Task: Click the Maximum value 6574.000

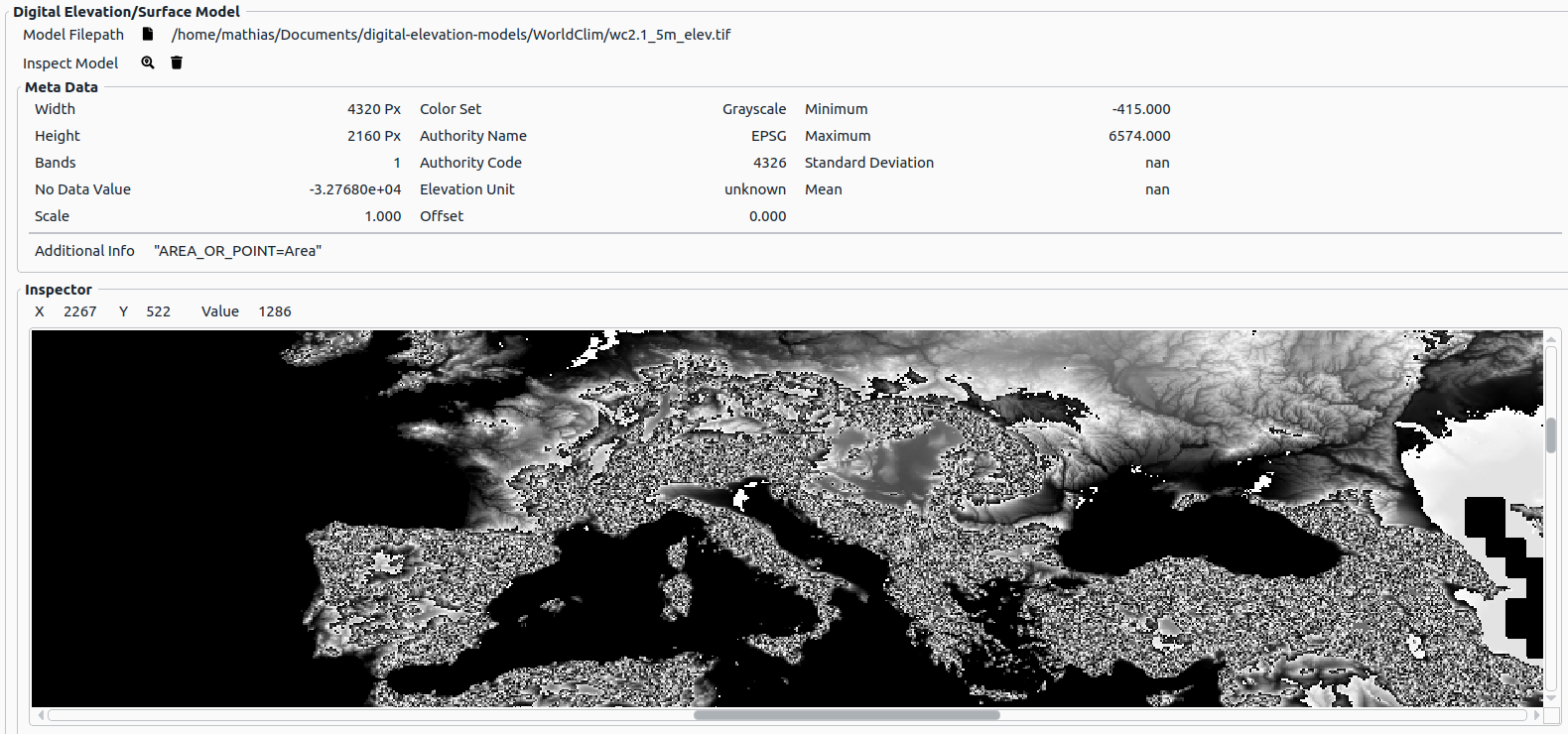Action: point(1139,136)
